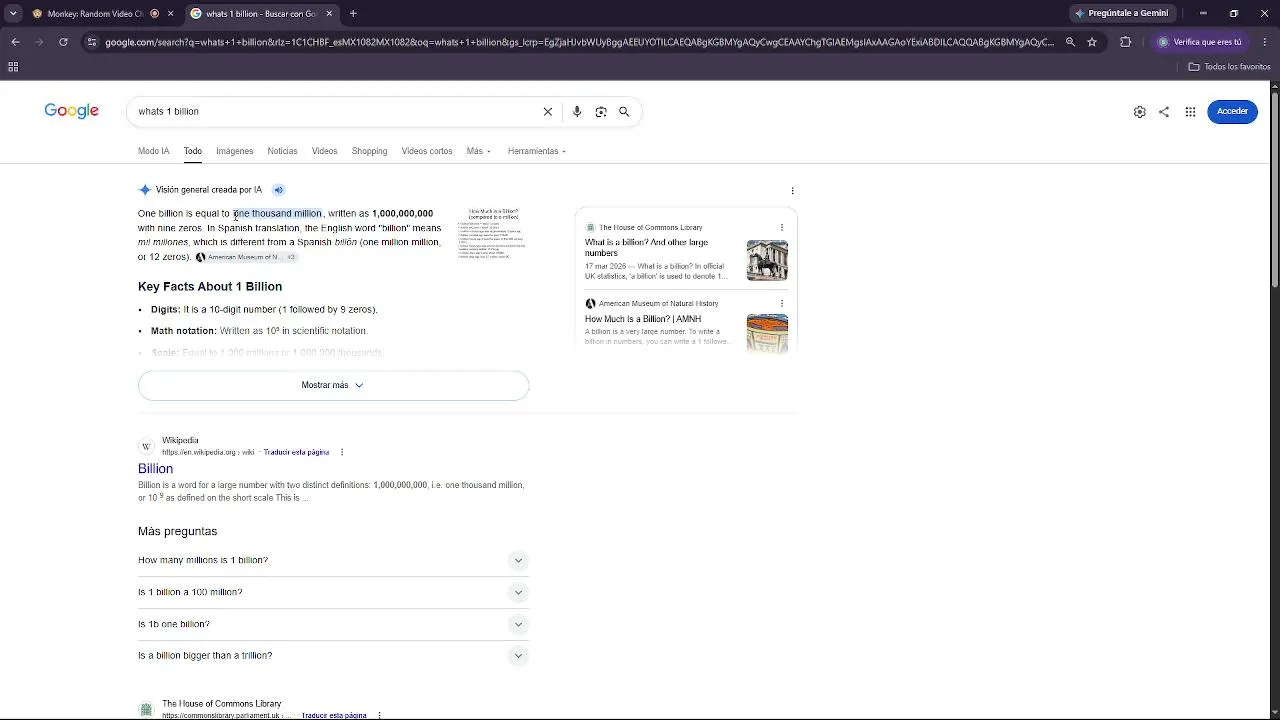Expand AI overview with 'Mostrar más'

click(x=333, y=385)
